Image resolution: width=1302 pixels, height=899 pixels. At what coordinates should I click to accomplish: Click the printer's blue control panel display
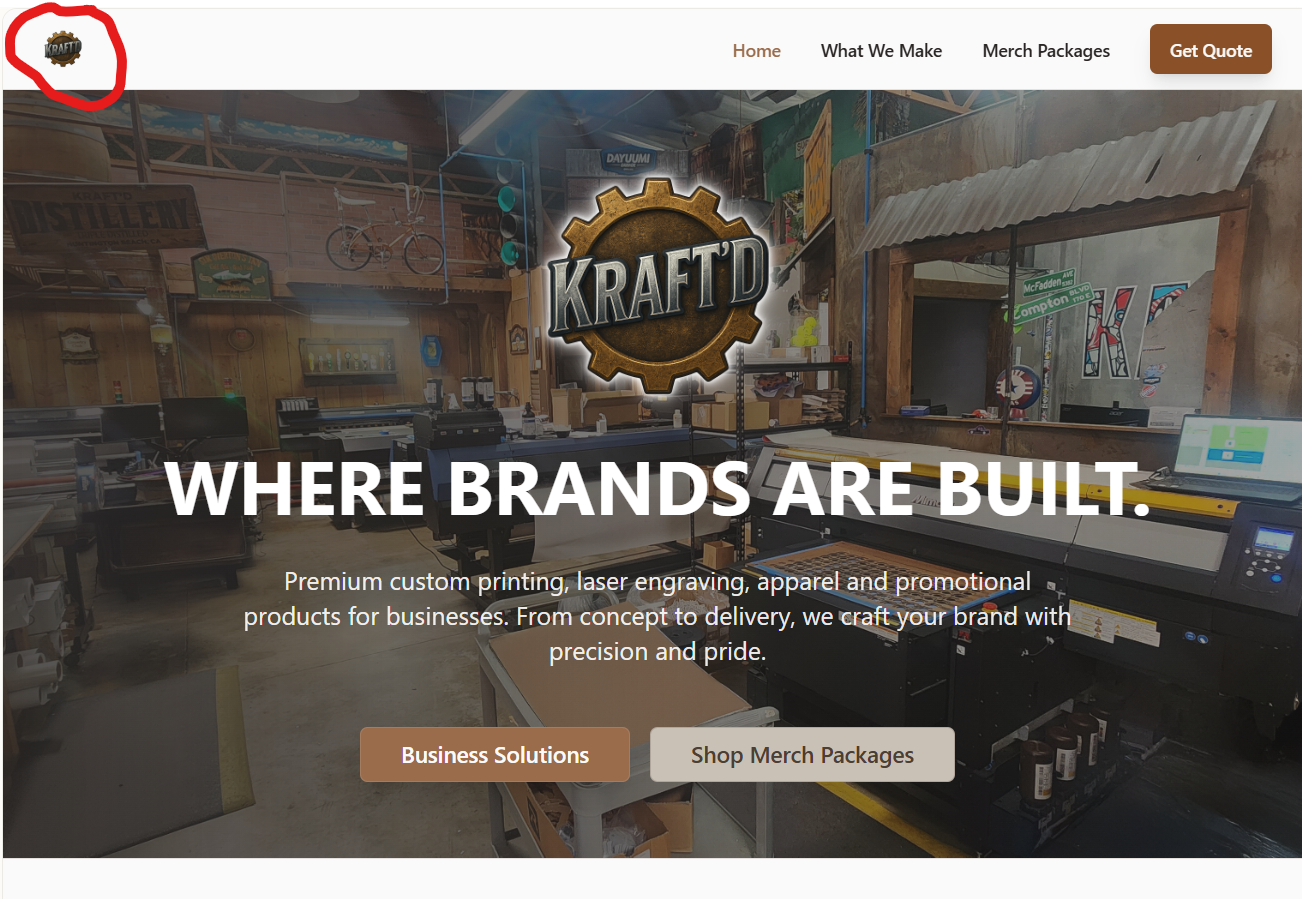(x=1274, y=536)
